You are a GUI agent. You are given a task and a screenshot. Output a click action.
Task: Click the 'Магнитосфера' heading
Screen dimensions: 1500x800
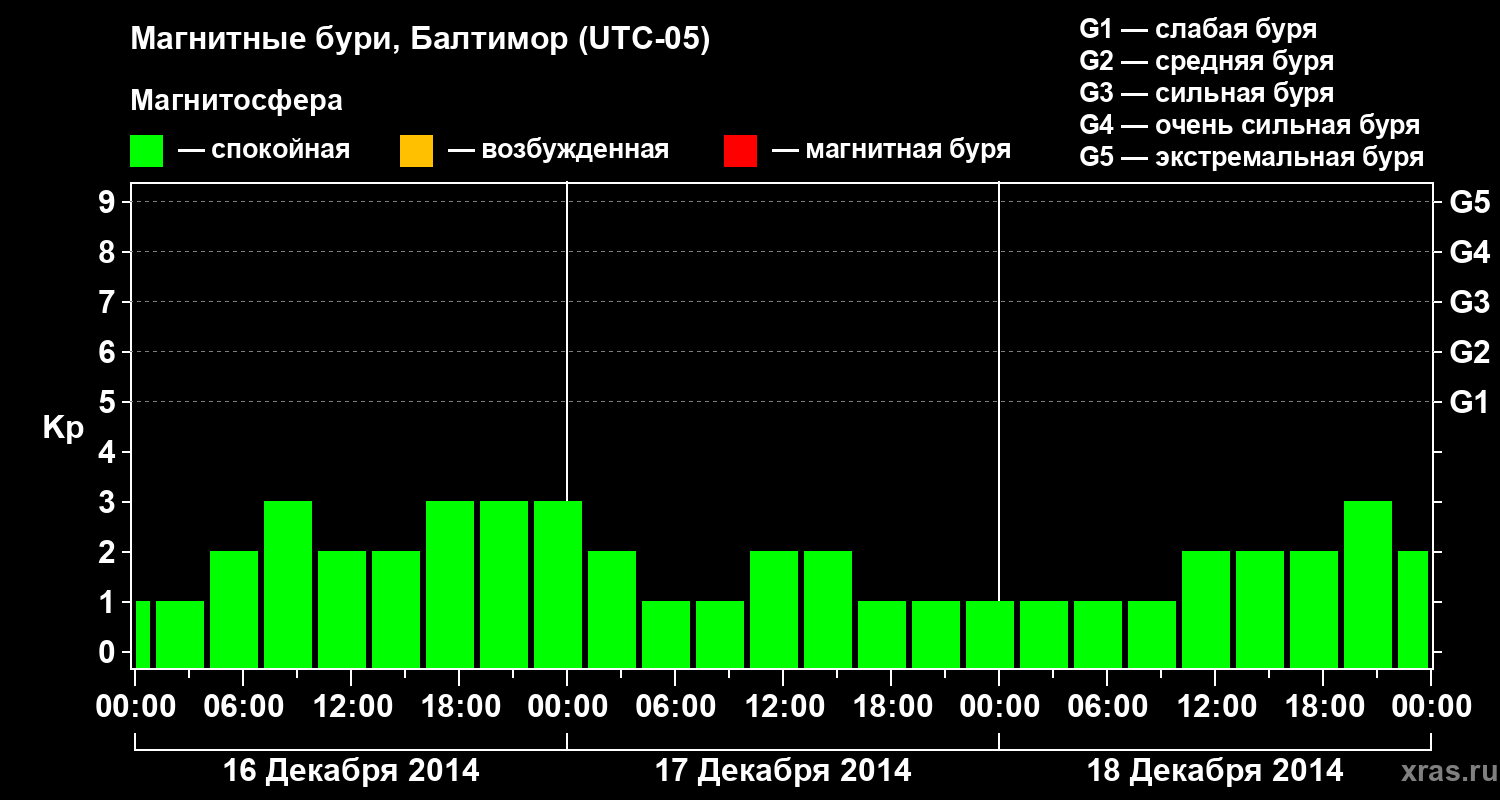(x=236, y=101)
